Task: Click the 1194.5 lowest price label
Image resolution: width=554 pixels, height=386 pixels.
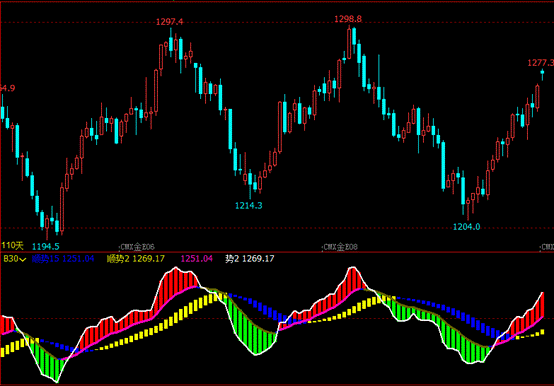Action: pyautogui.click(x=46, y=247)
